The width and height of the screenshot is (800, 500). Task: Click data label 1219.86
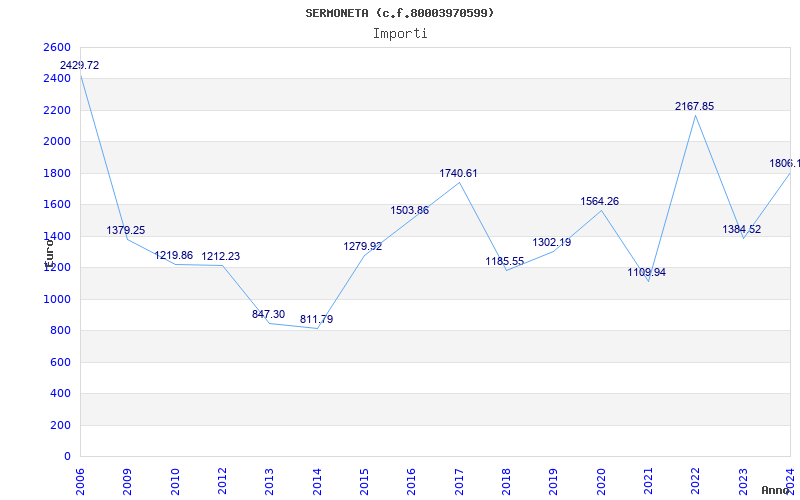pyautogui.click(x=173, y=255)
